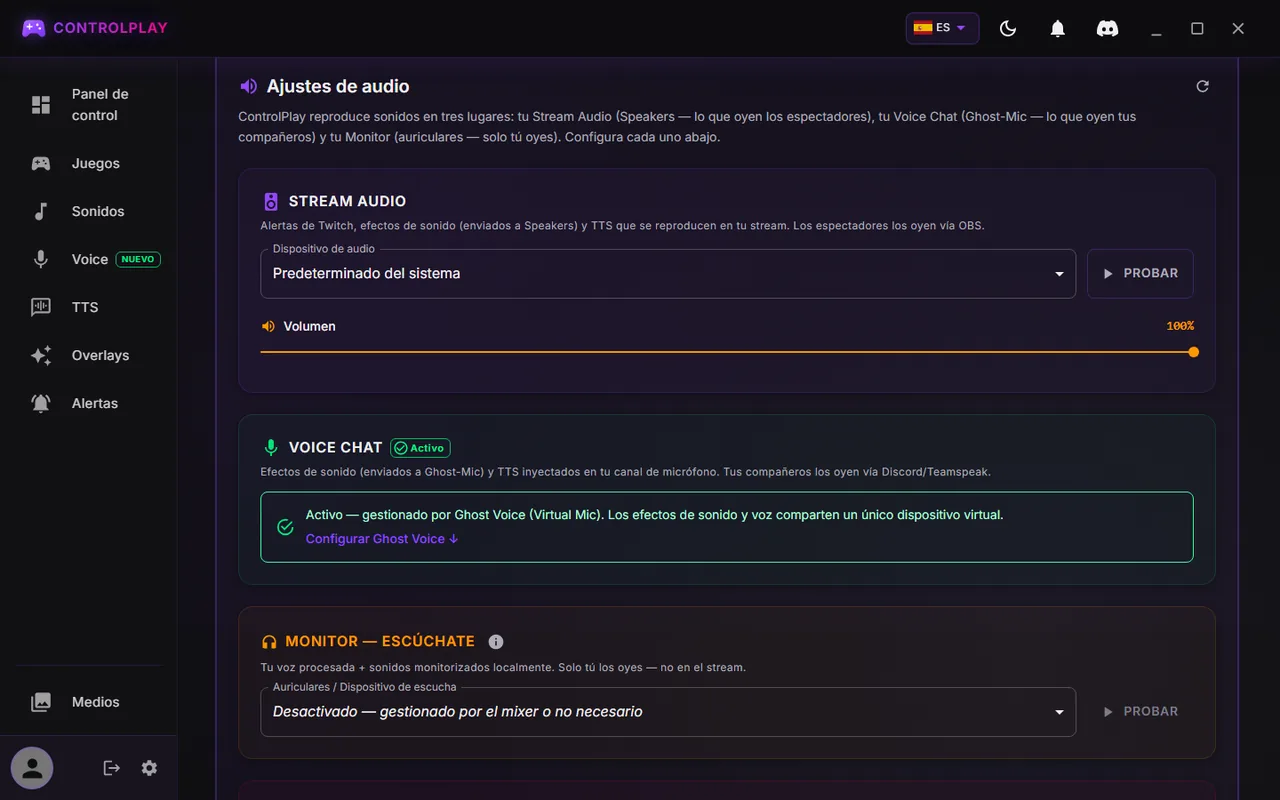Open the ES language selector
The image size is (1280, 800).
tap(942, 28)
